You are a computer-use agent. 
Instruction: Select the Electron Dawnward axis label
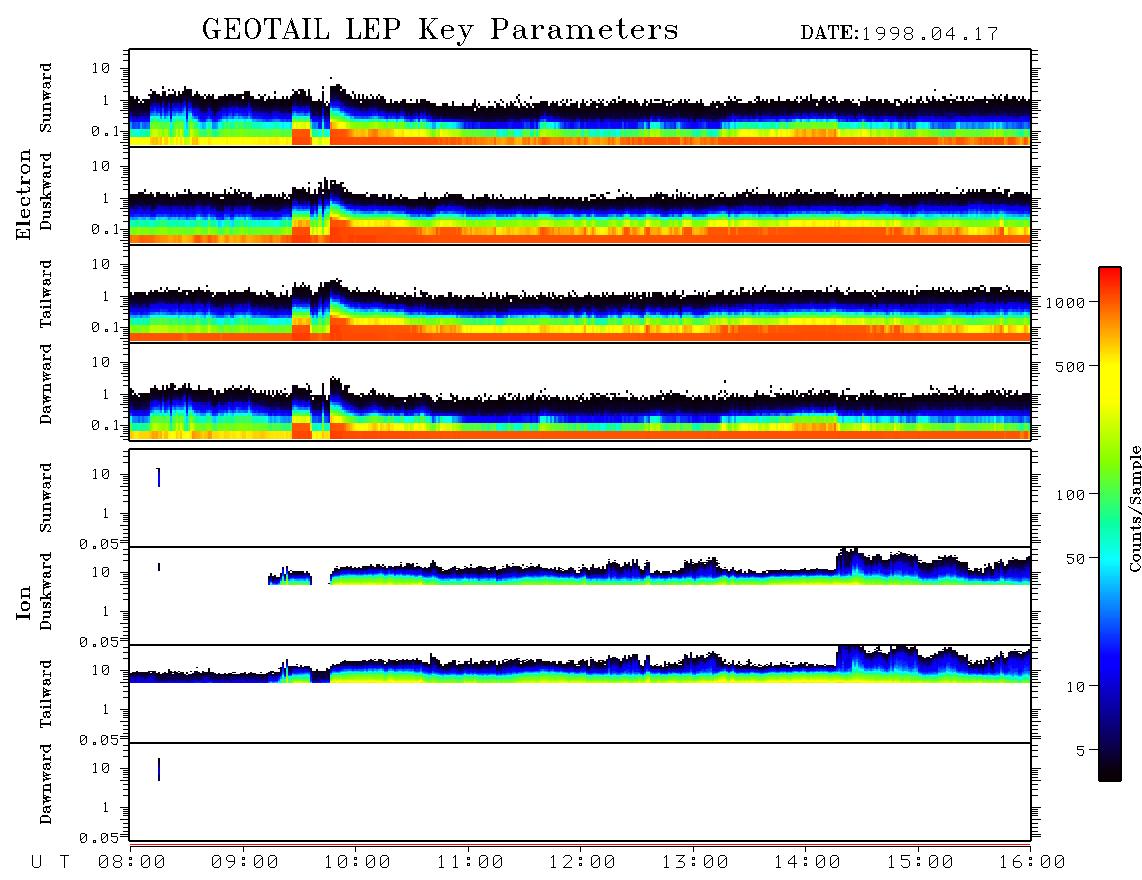pos(46,384)
